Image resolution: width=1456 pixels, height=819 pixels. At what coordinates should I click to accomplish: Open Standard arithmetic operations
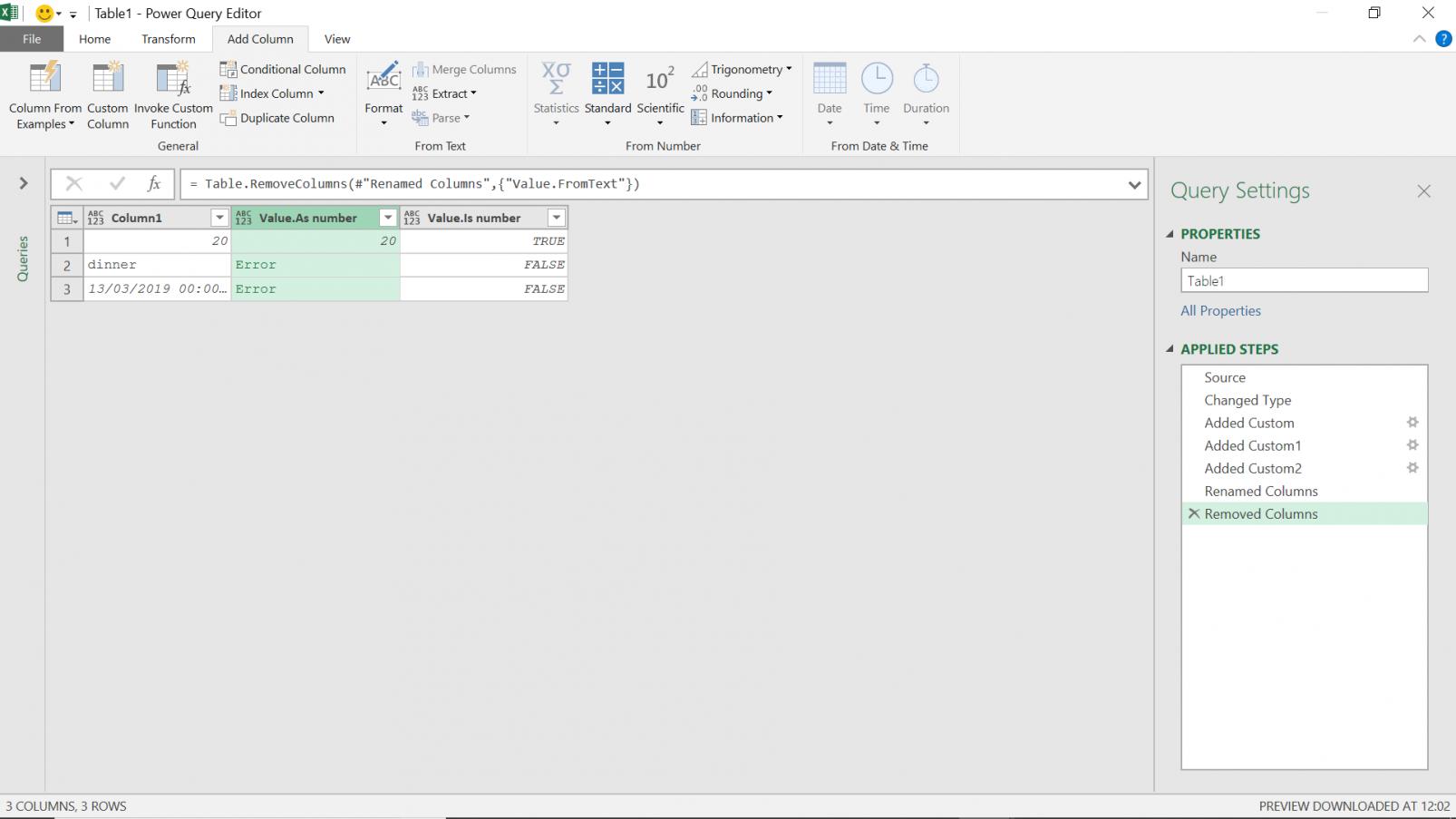[x=607, y=95]
